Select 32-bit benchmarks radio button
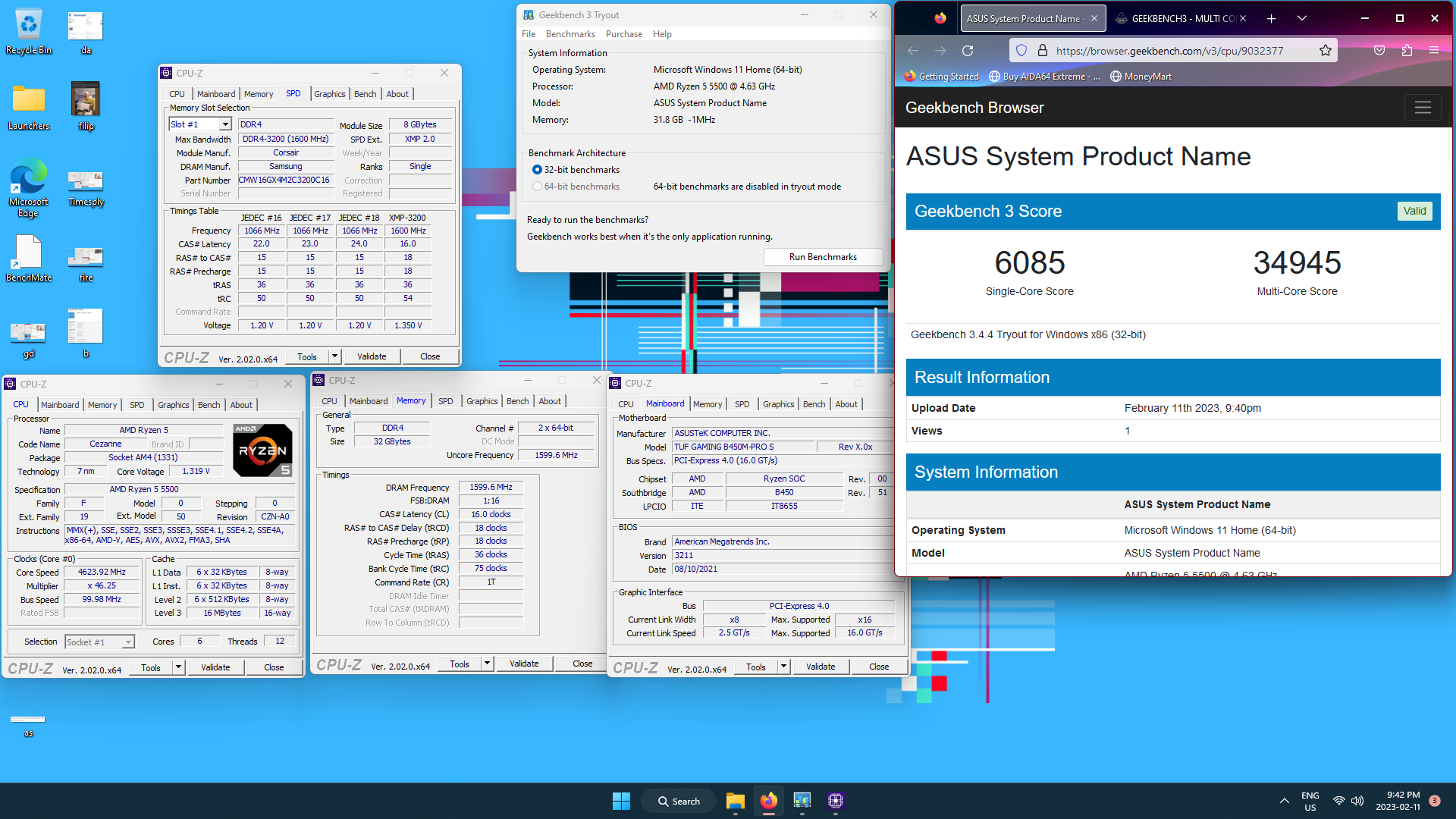The height and width of the screenshot is (819, 1456). tap(537, 170)
